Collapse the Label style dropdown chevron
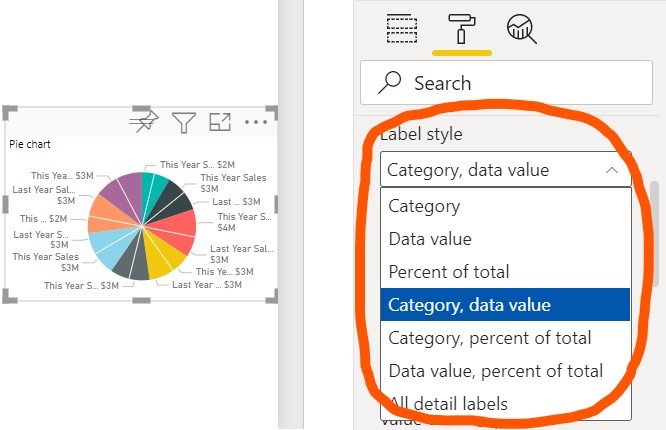This screenshot has height=430, width=666. click(x=612, y=170)
